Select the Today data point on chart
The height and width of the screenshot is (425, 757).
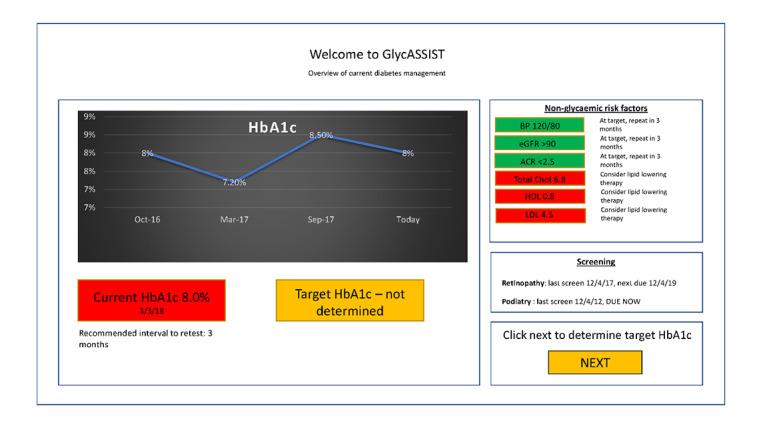pyautogui.click(x=407, y=153)
